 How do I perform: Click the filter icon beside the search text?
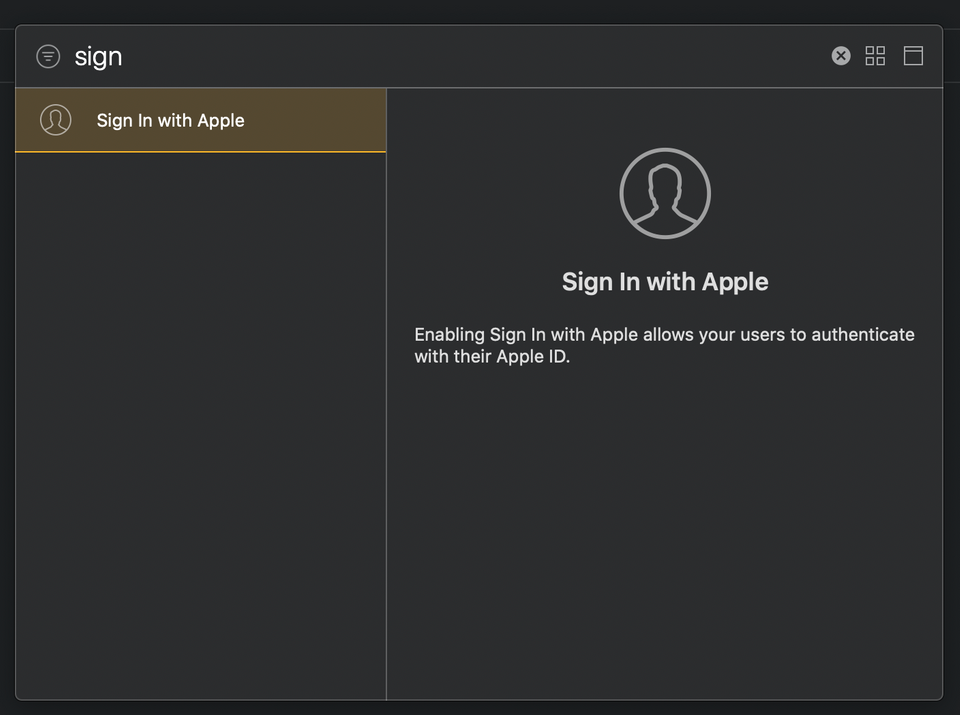click(48, 56)
